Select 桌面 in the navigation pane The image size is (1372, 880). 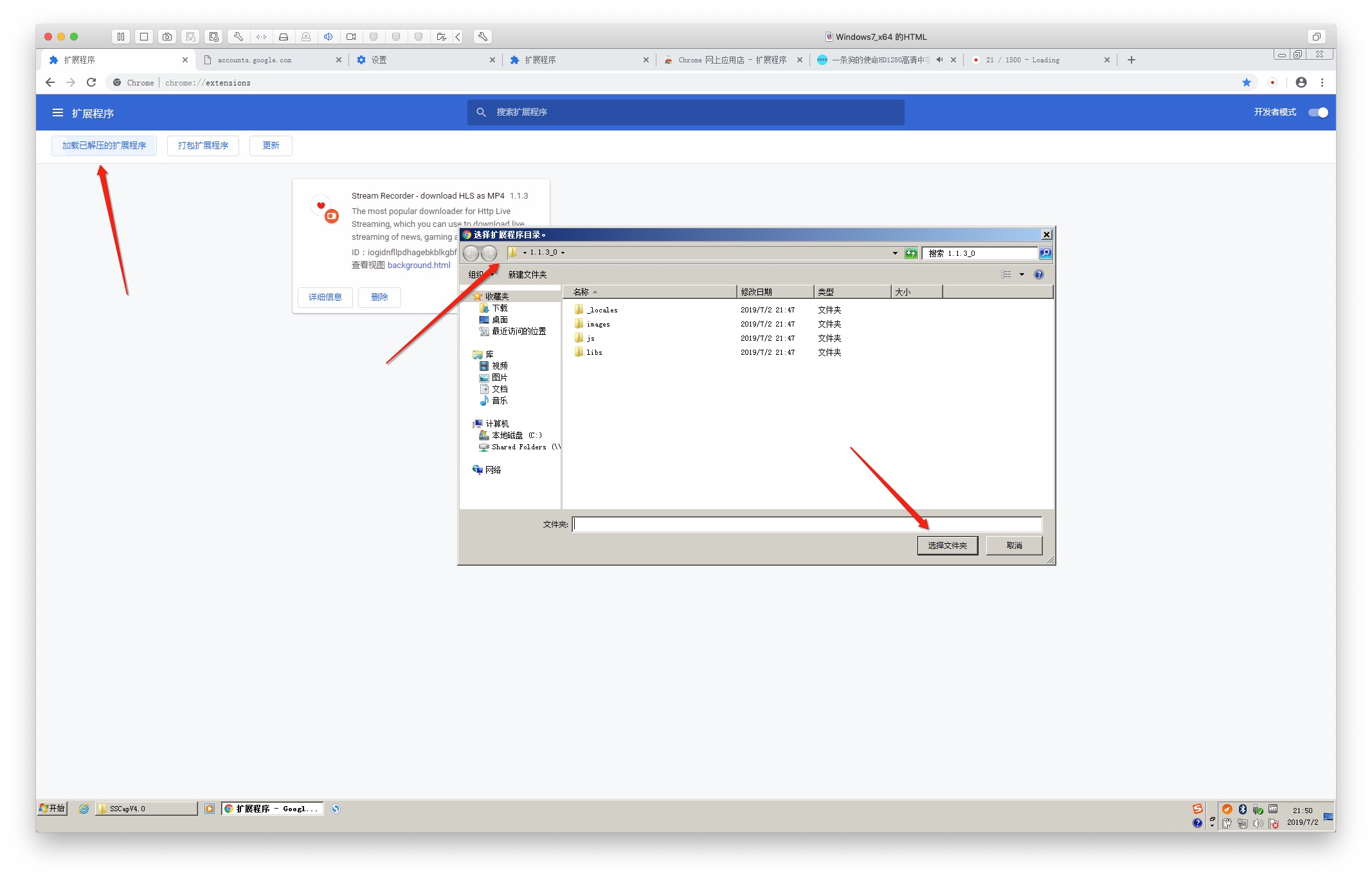(494, 319)
